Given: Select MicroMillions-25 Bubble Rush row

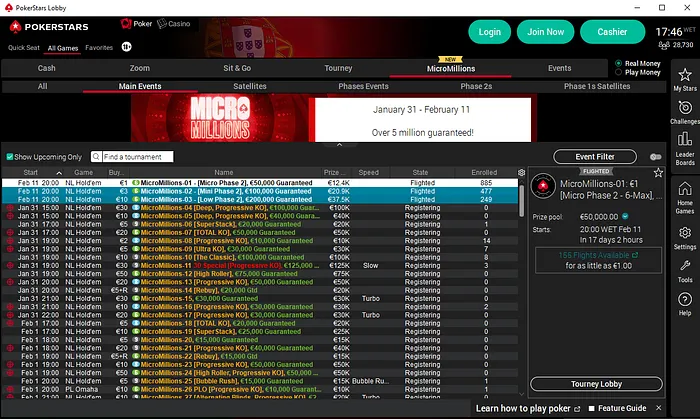Looking at the screenshot, I should [260, 381].
